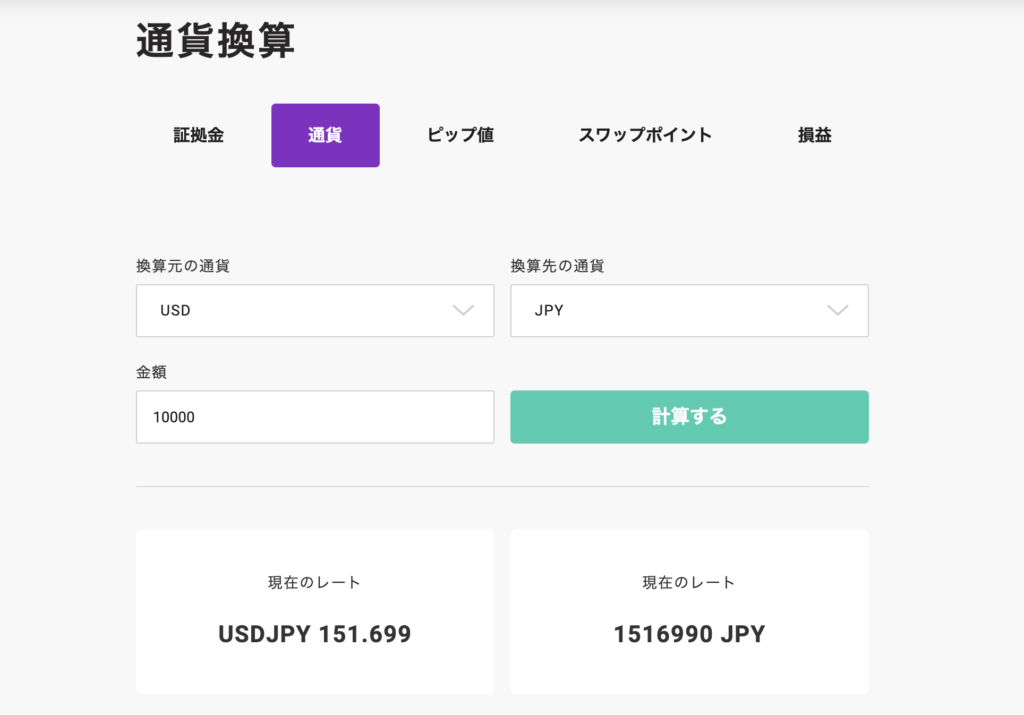Click the 換算先の通貨 label
This screenshot has width=1024, height=715.
(557, 266)
